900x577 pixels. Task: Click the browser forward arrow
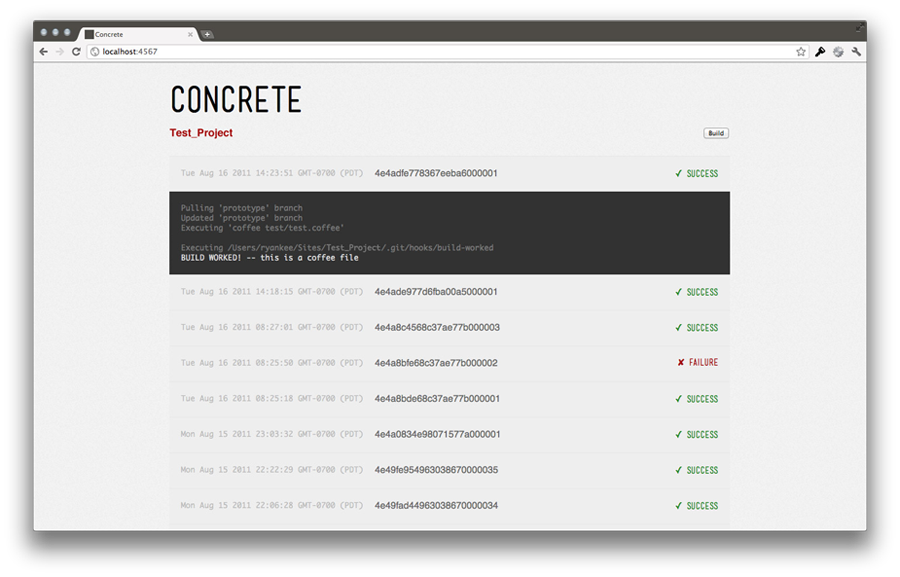click(x=59, y=51)
